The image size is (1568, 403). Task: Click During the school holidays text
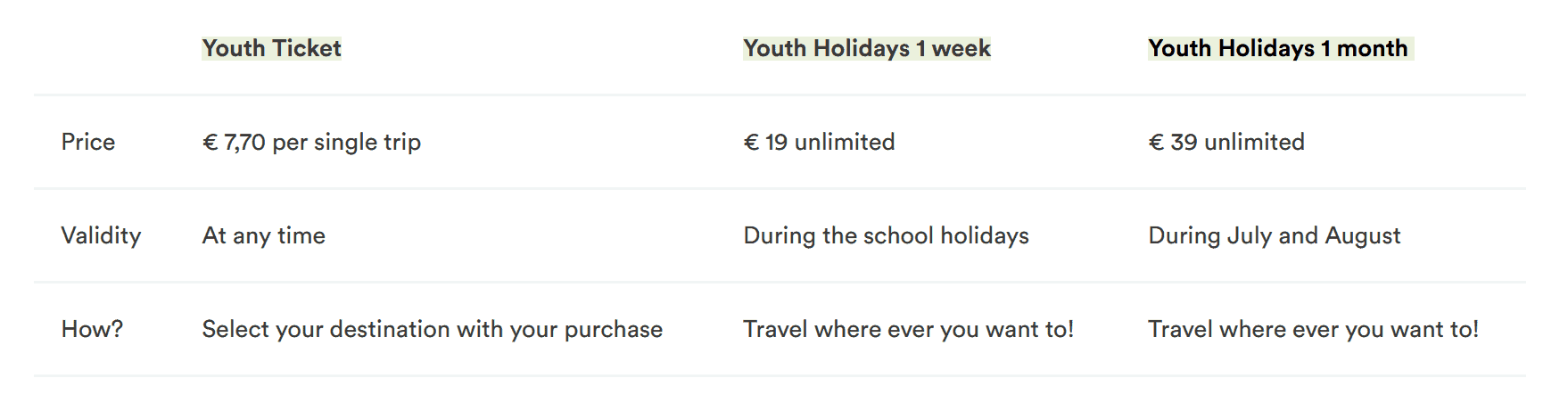[x=886, y=235]
